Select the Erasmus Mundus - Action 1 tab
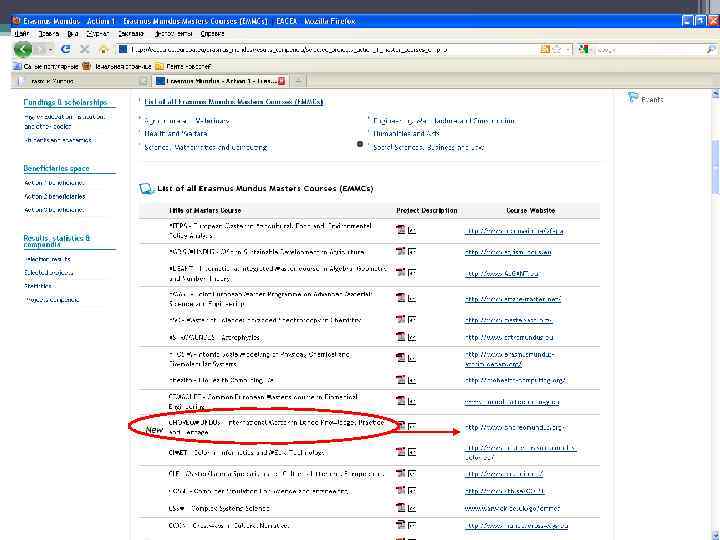Viewport: 720px width, 540px height. click(x=220, y=81)
